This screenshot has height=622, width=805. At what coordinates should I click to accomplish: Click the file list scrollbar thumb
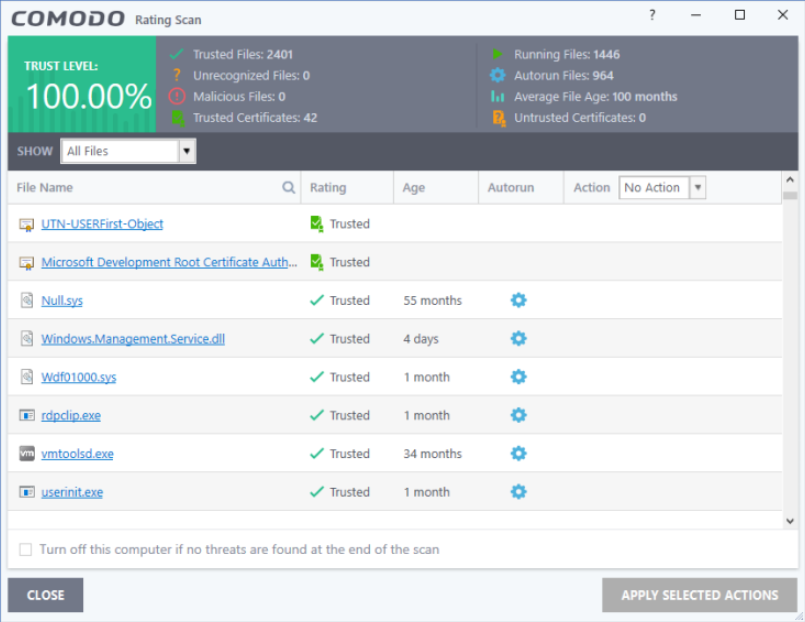(790, 196)
